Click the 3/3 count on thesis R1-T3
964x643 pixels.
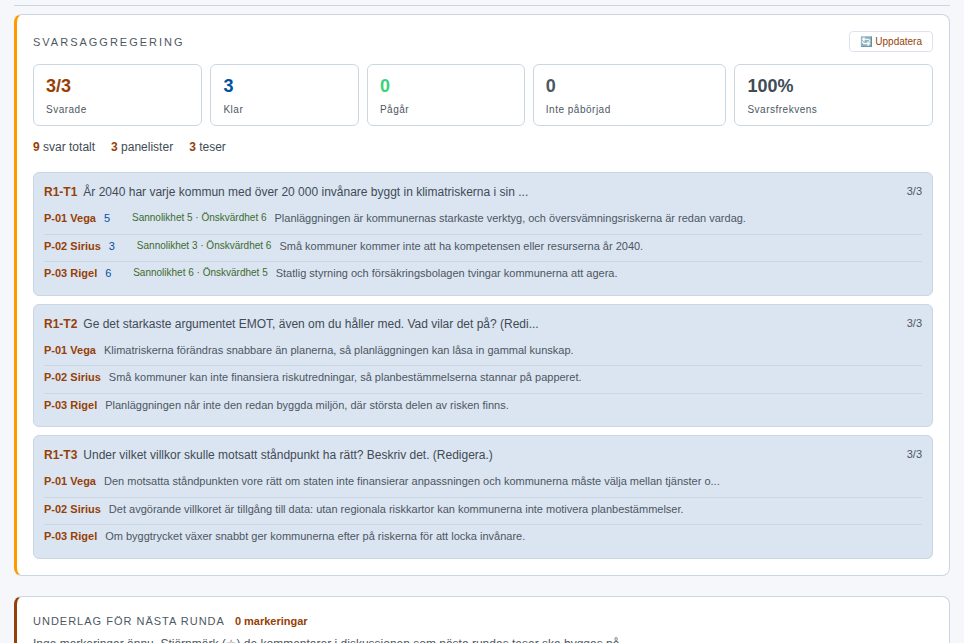[x=914, y=454]
